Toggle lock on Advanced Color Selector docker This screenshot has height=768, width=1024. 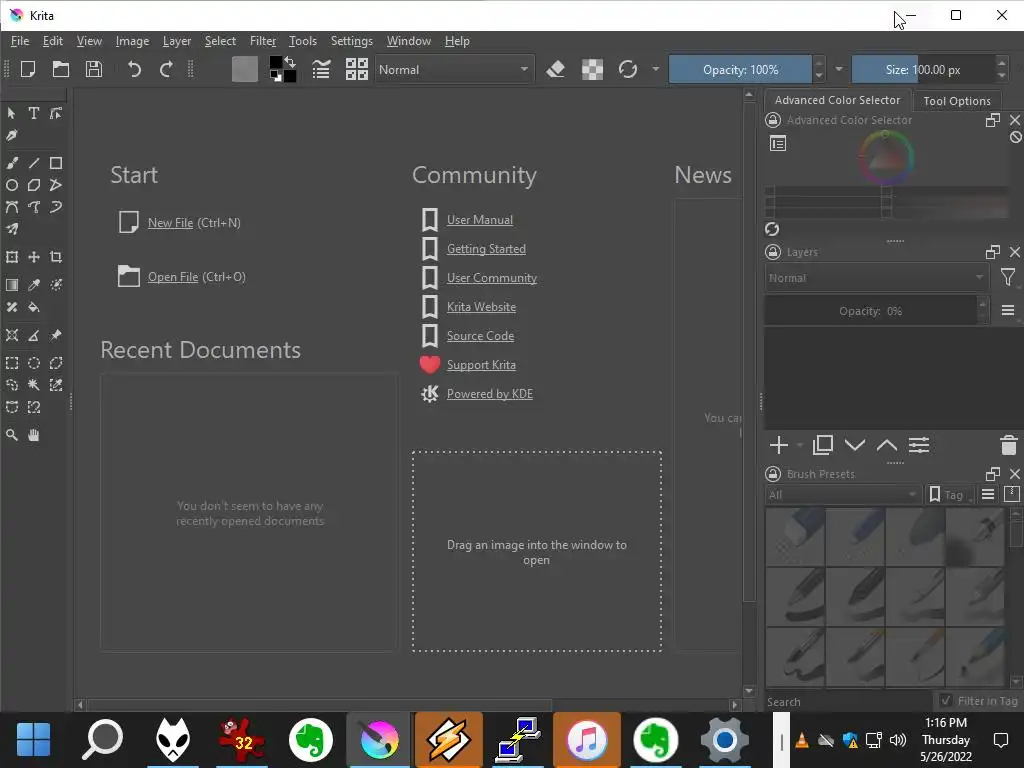coord(773,120)
